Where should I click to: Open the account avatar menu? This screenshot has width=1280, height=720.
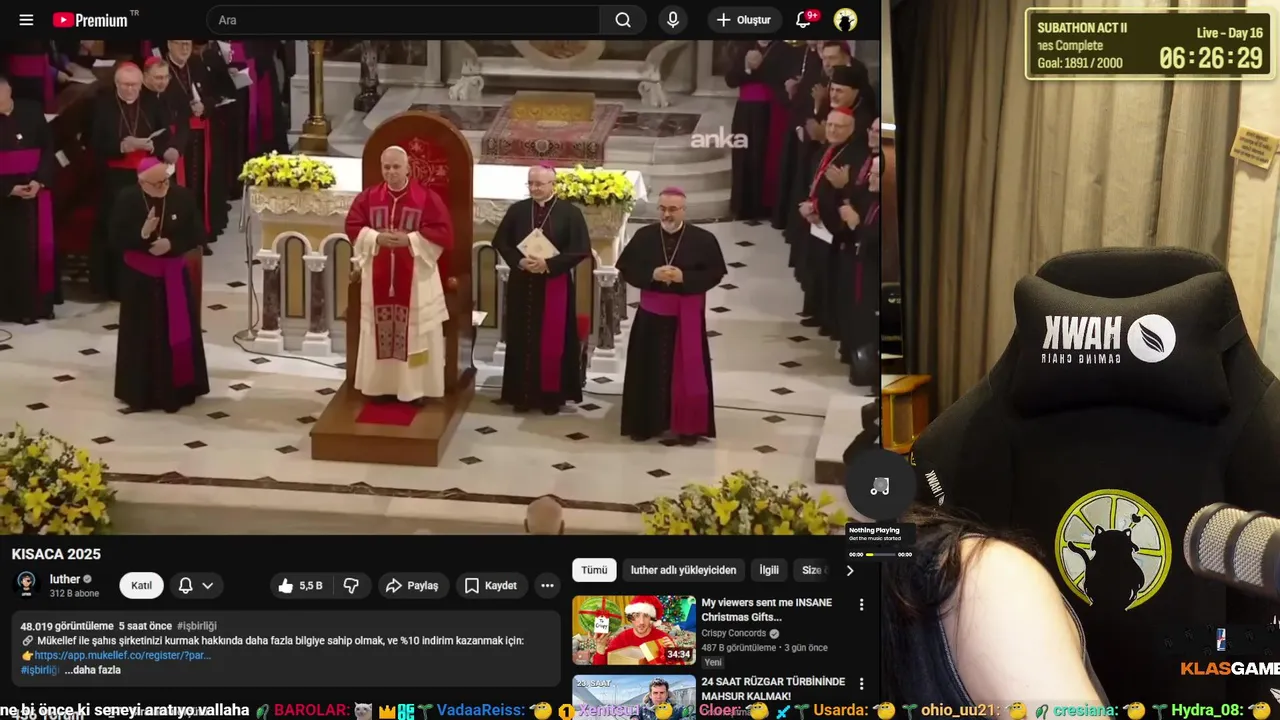tap(845, 20)
